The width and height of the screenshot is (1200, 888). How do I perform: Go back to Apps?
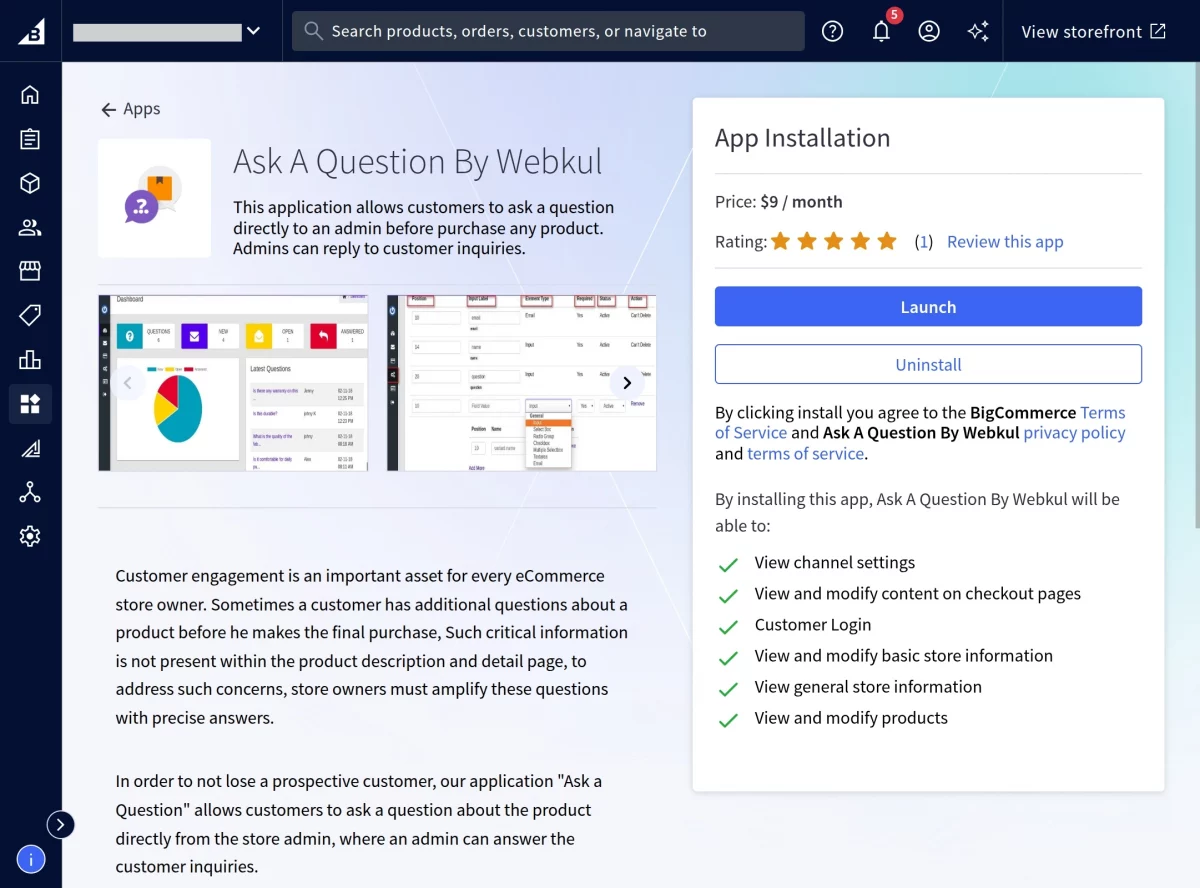(x=130, y=109)
